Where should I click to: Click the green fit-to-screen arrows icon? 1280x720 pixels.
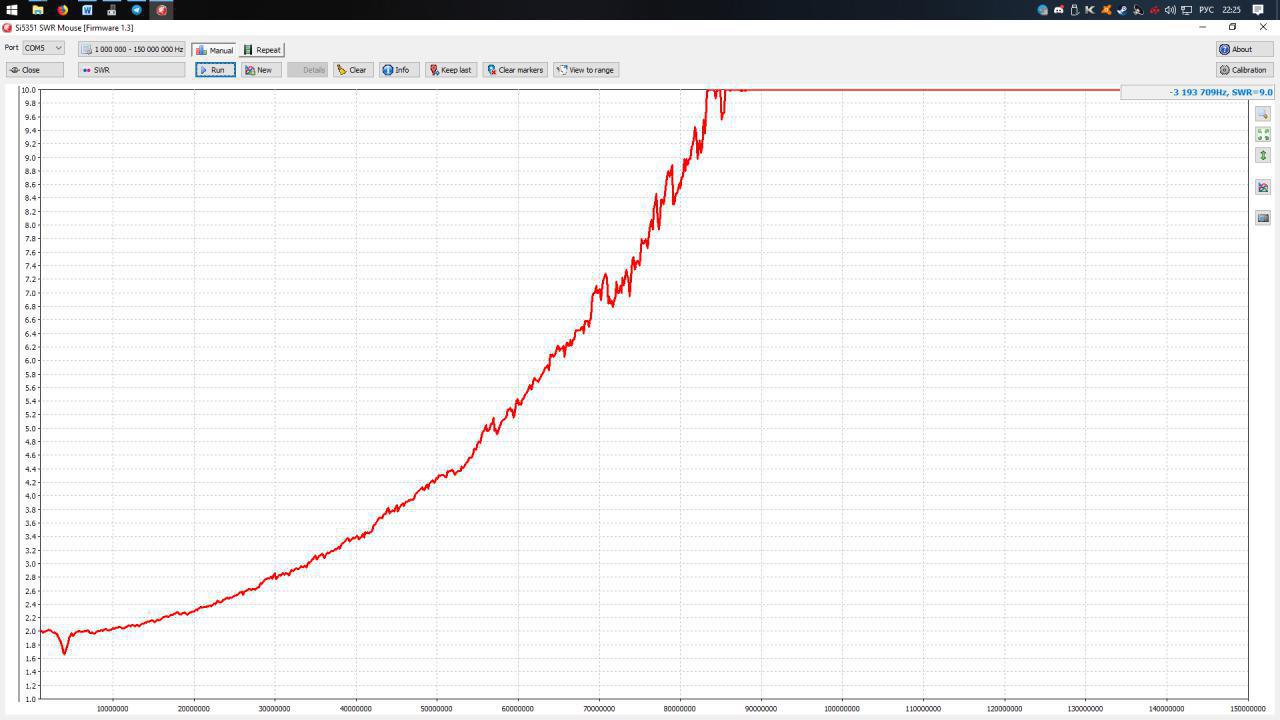coord(1263,134)
